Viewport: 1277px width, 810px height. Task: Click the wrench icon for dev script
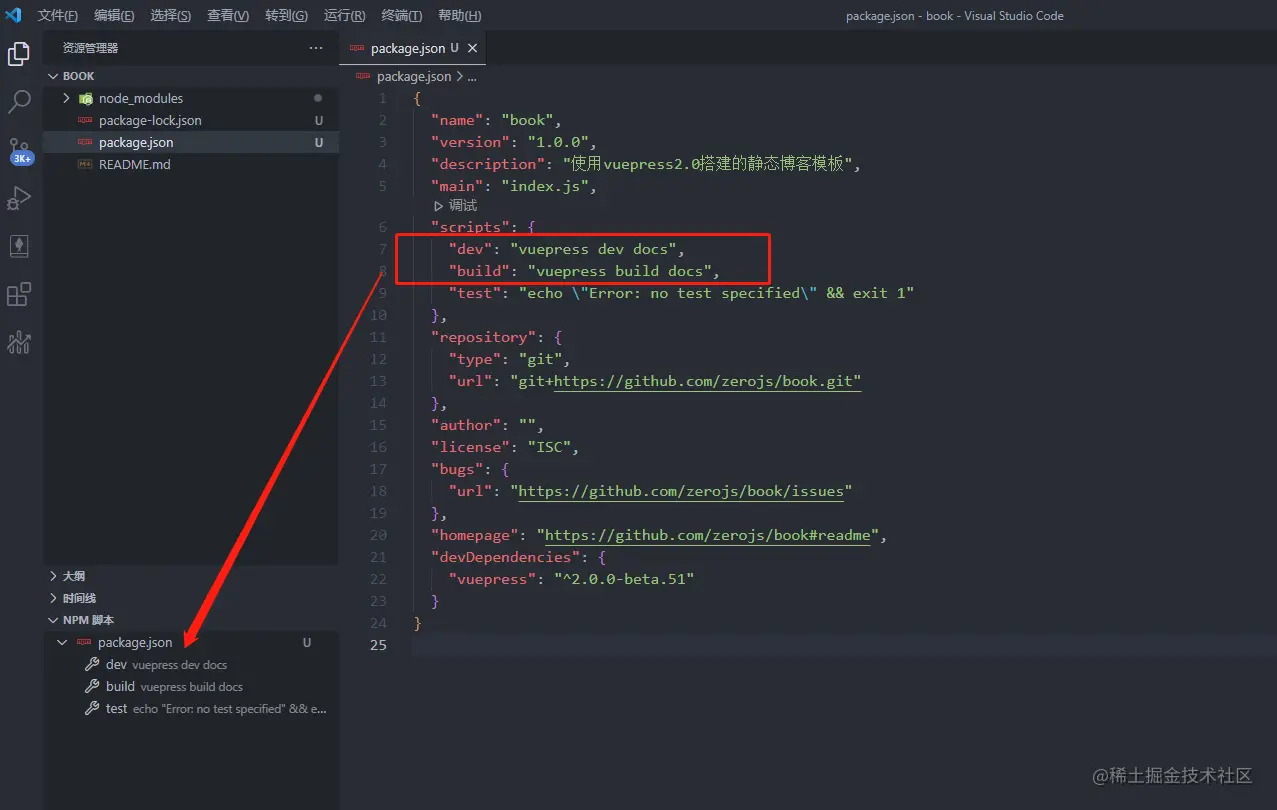click(x=91, y=664)
